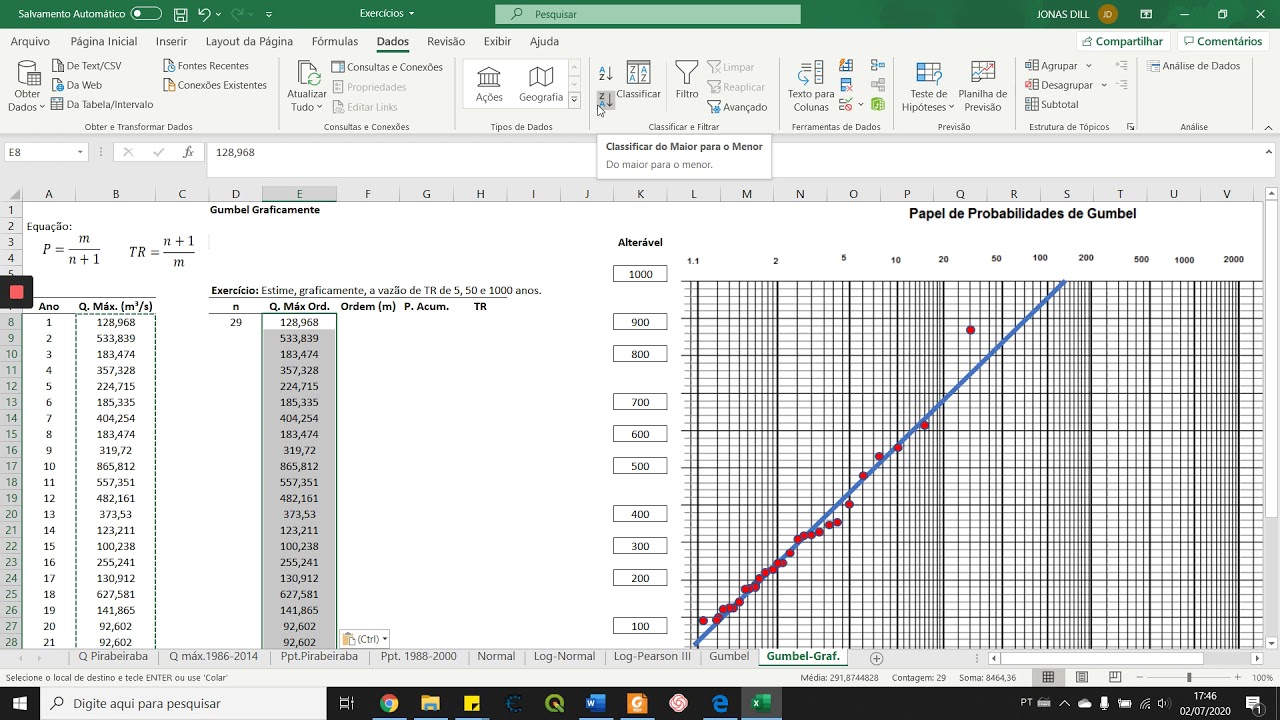1280x720 pixels.
Task: Open the Name Box dropdown
Action: click(x=80, y=152)
